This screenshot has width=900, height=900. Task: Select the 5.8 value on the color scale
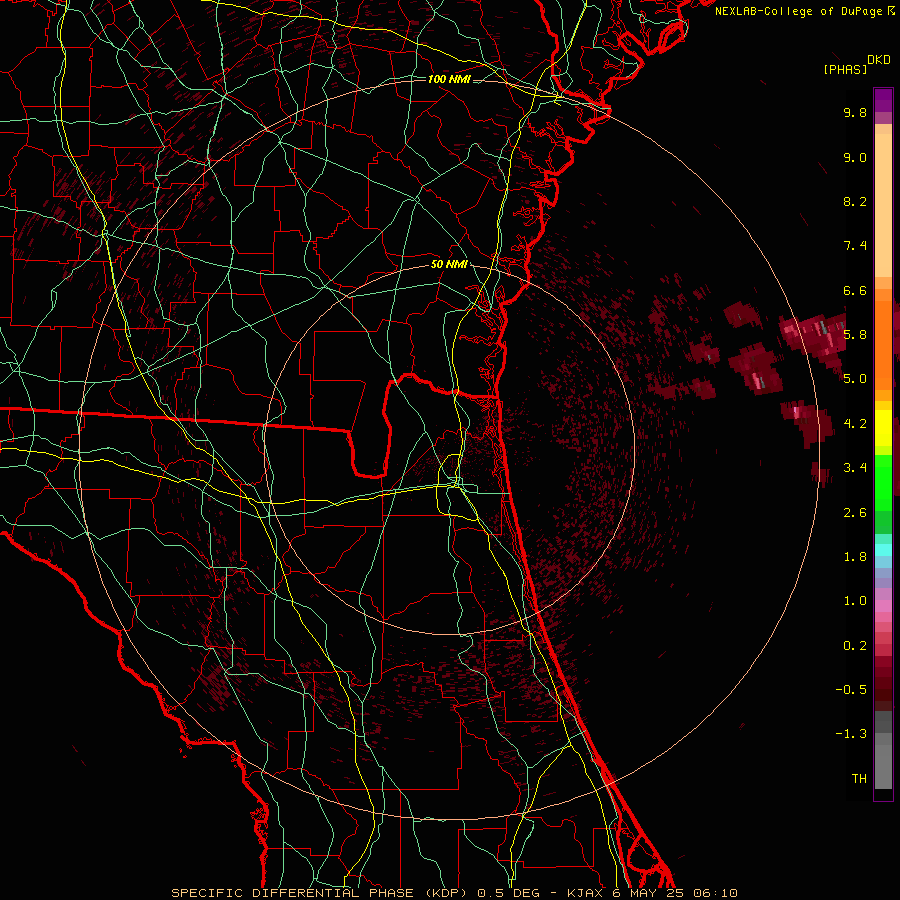855,335
